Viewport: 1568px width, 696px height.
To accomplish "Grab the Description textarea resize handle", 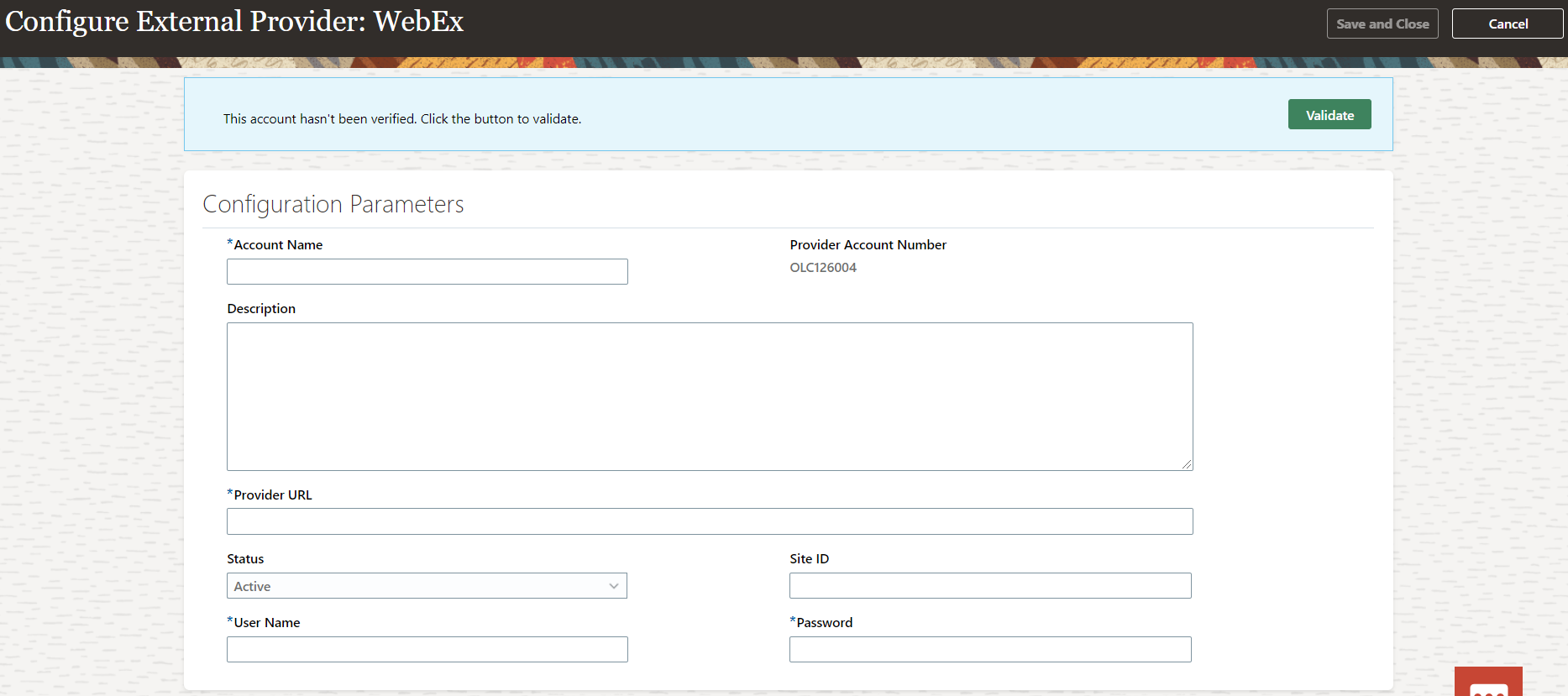I will pyautogui.click(x=1187, y=464).
